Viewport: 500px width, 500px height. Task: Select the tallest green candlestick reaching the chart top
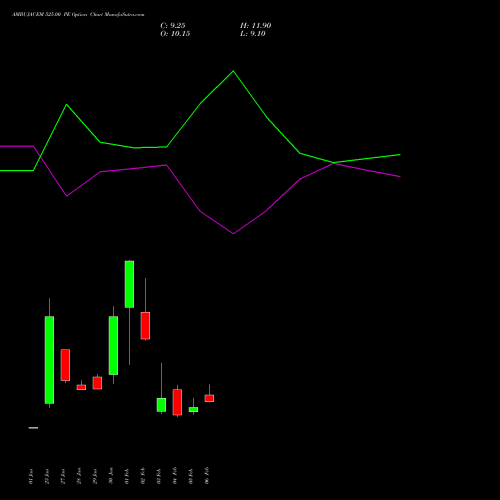click(x=129, y=284)
